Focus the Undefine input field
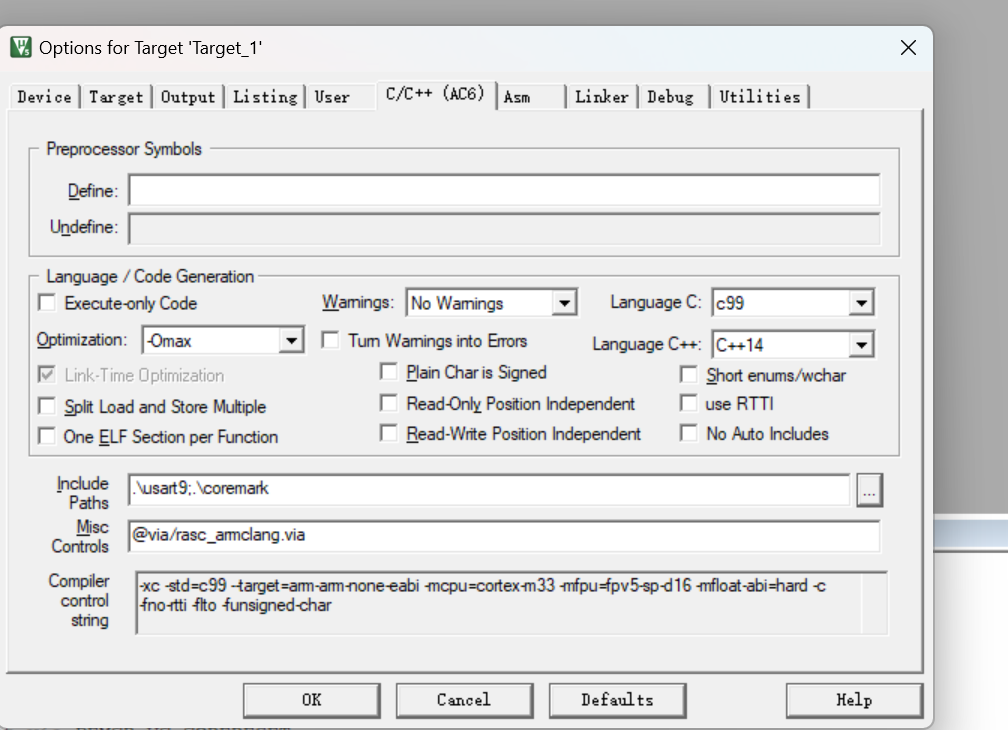1008x730 pixels. coord(504,229)
